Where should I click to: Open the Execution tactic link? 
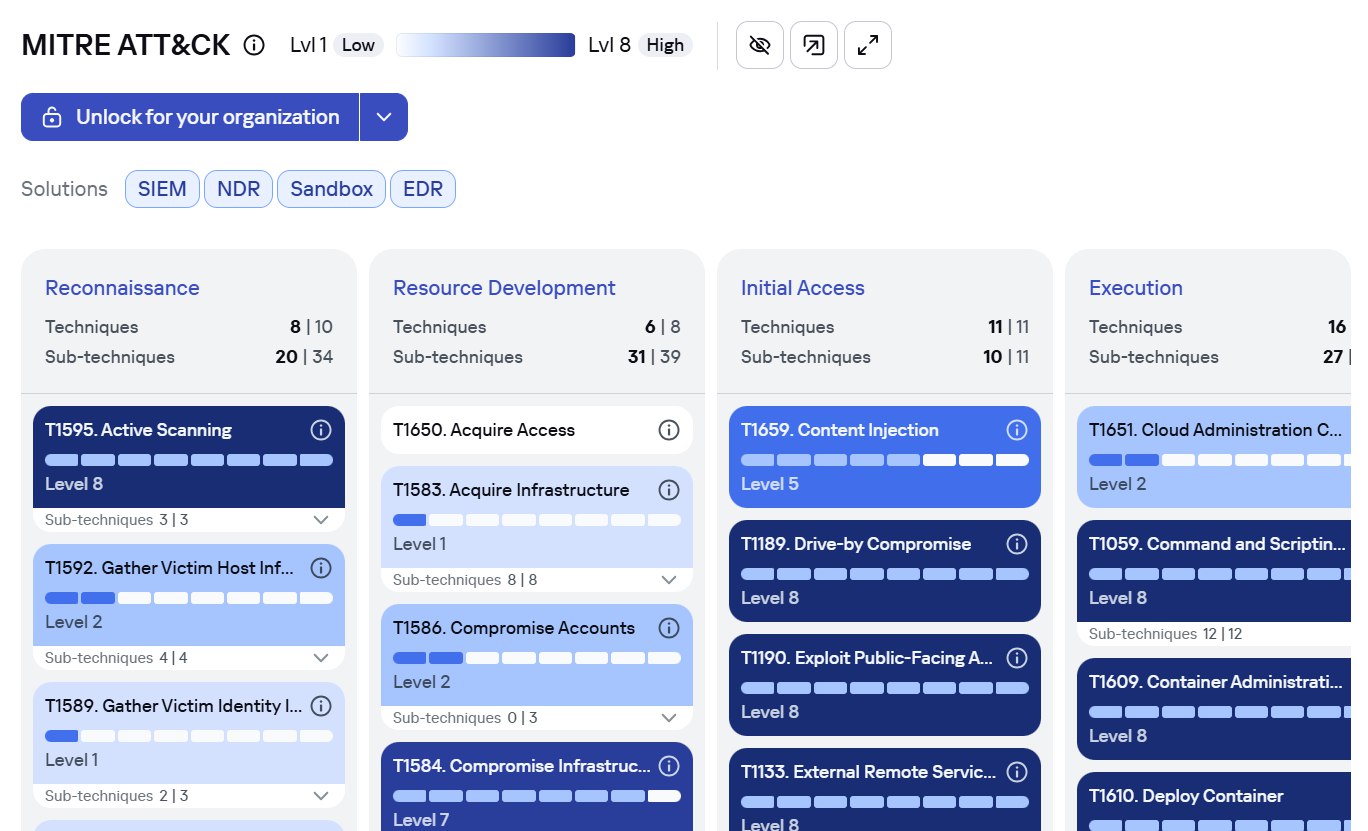pos(1136,288)
